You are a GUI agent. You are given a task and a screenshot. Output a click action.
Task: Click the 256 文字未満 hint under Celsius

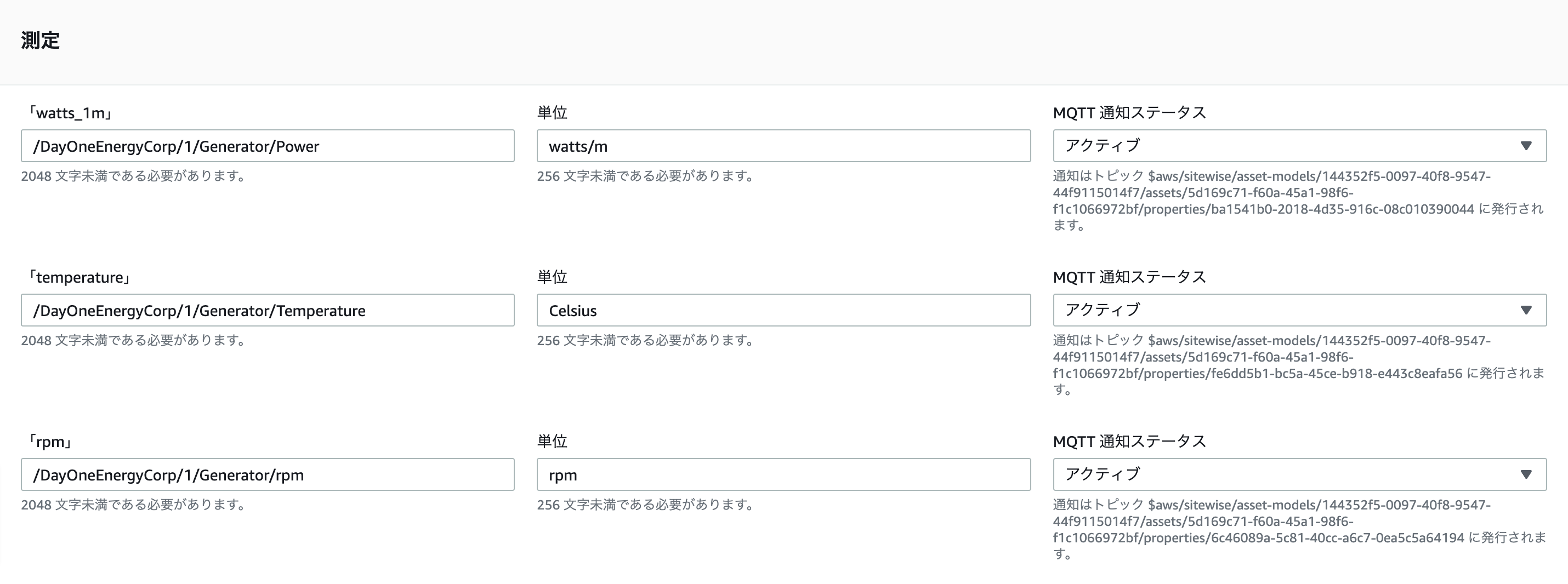(645, 341)
